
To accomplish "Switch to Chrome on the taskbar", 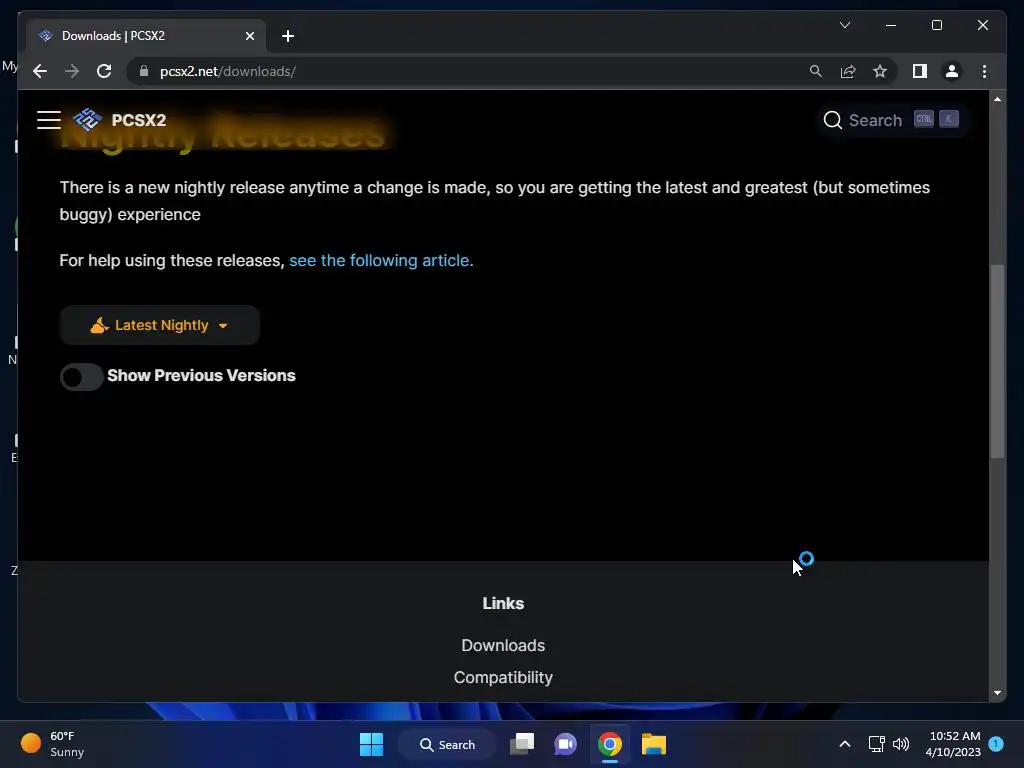I will pyautogui.click(x=609, y=744).
